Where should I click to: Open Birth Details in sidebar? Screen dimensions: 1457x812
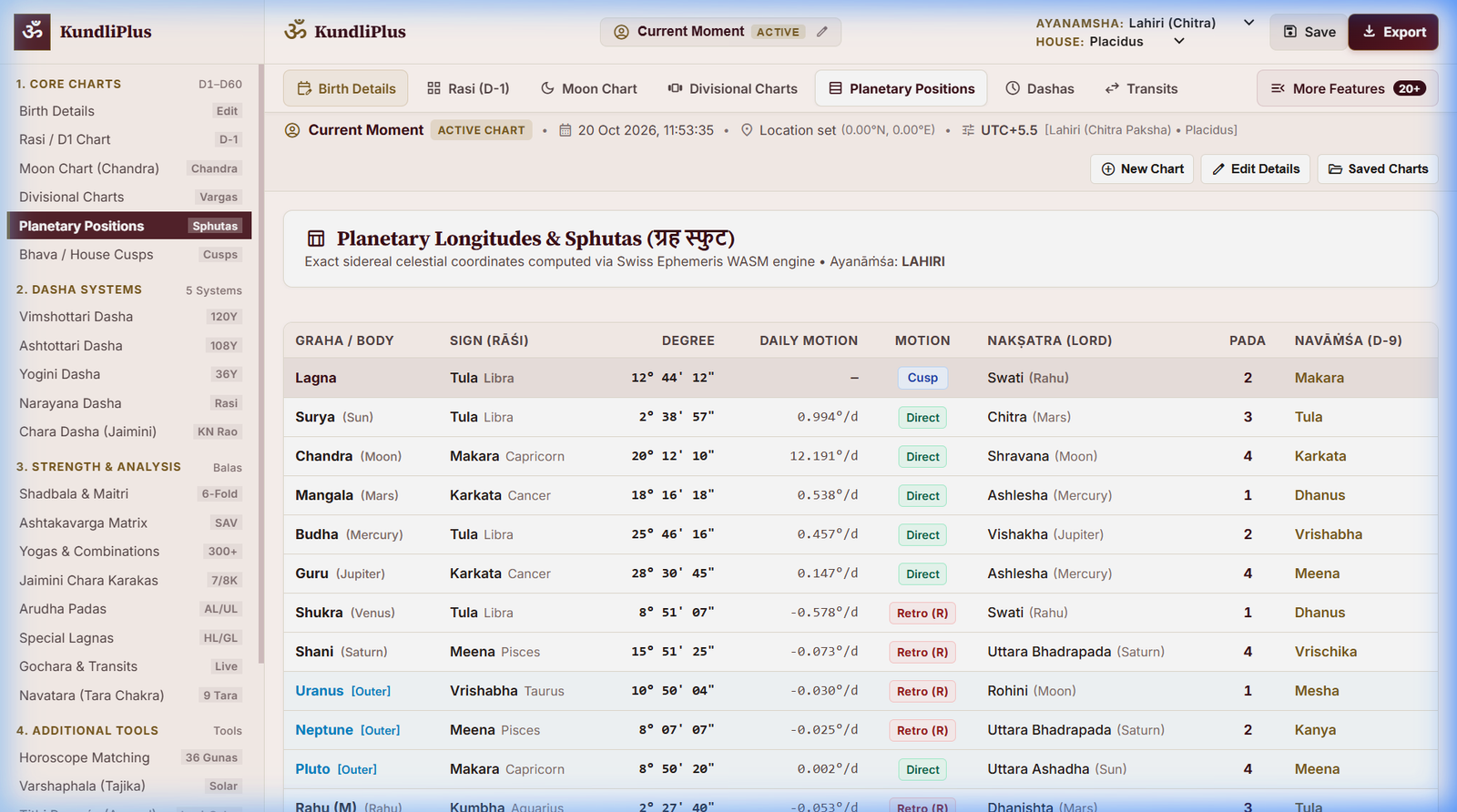click(x=129, y=111)
